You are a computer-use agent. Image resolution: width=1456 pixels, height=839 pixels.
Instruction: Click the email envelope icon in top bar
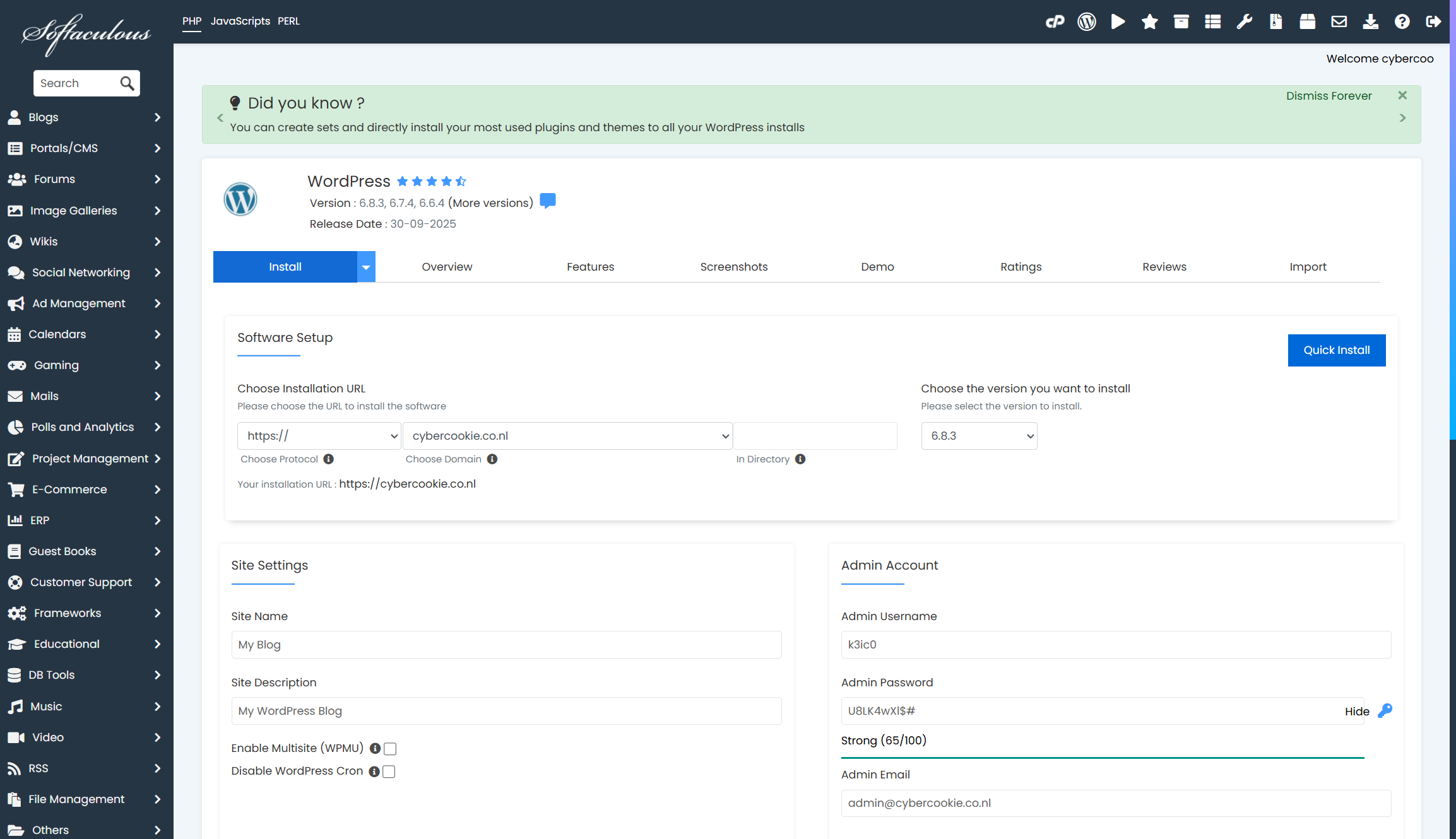pos(1339,22)
